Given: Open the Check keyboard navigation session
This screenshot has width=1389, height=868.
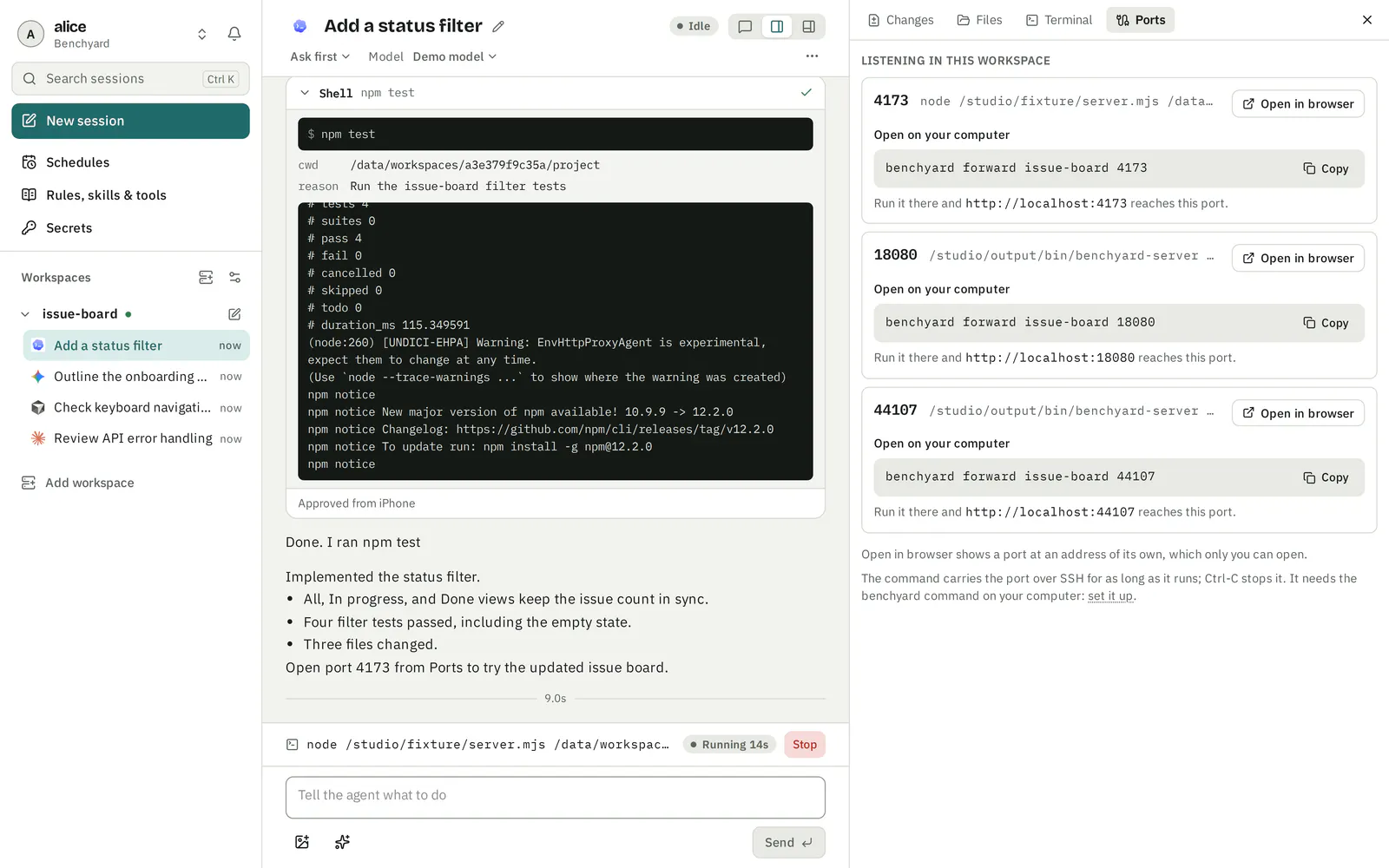Looking at the screenshot, I should pyautogui.click(x=136, y=408).
